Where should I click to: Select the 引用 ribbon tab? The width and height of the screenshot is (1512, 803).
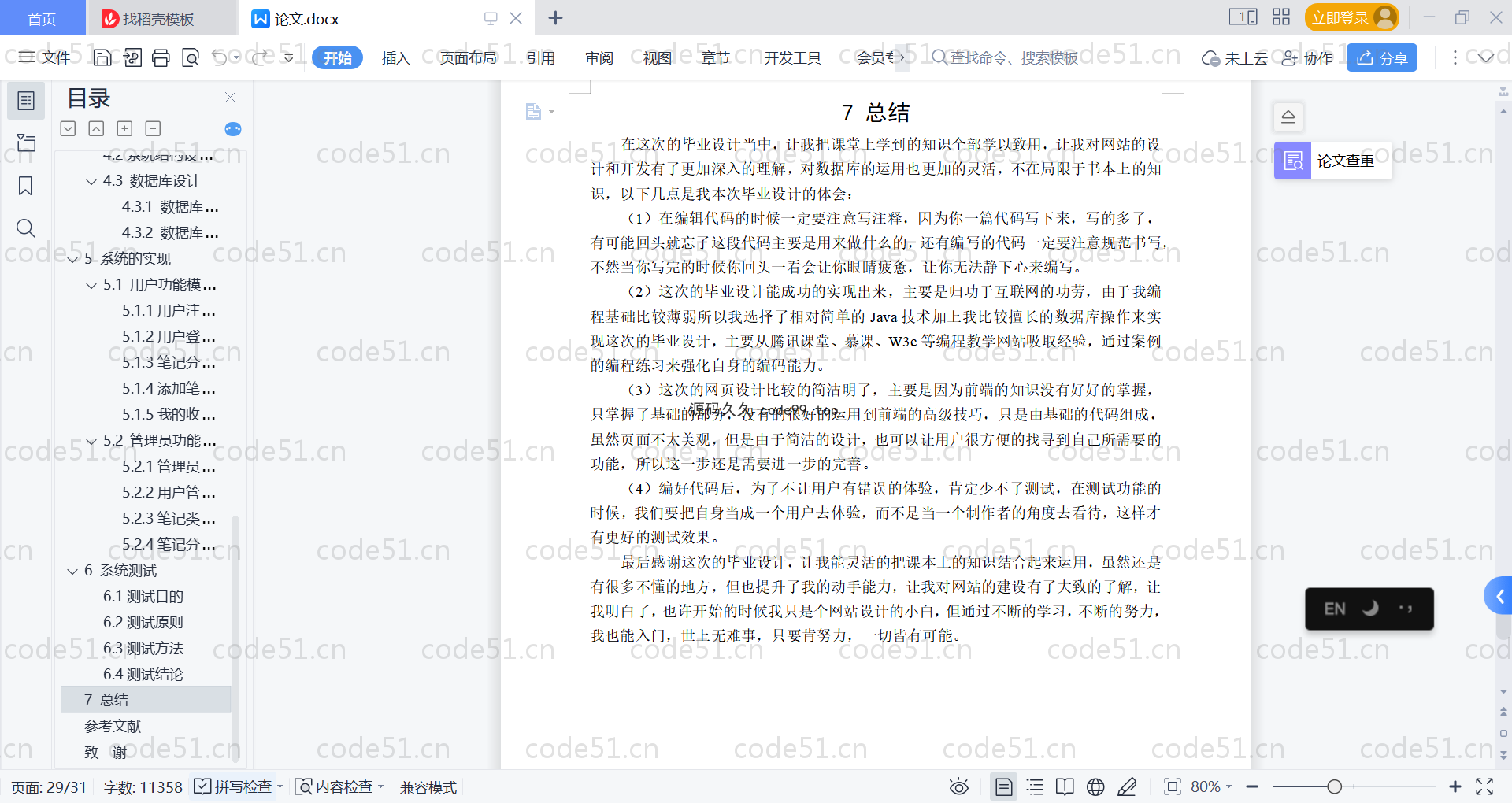tap(540, 57)
